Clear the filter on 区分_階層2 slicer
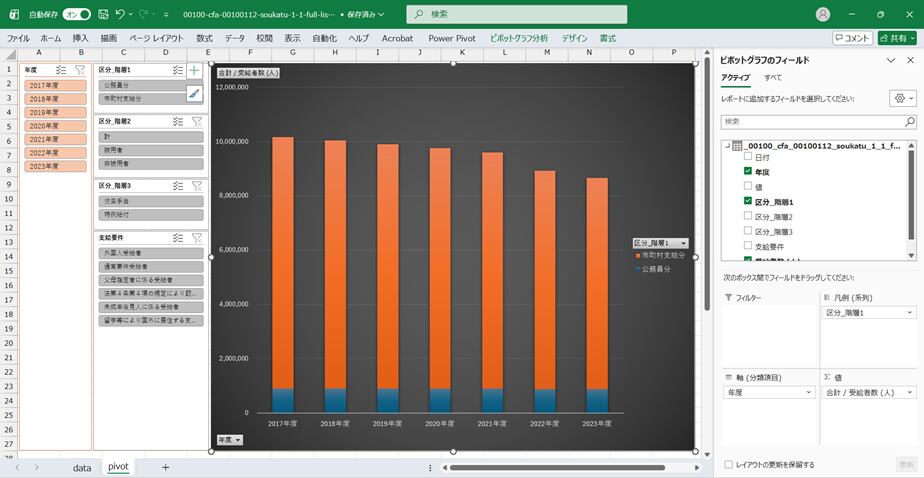The height and width of the screenshot is (478, 924). point(196,121)
